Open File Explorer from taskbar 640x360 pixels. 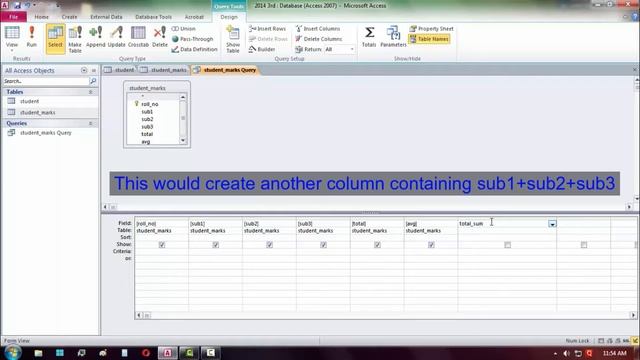pos(38,353)
